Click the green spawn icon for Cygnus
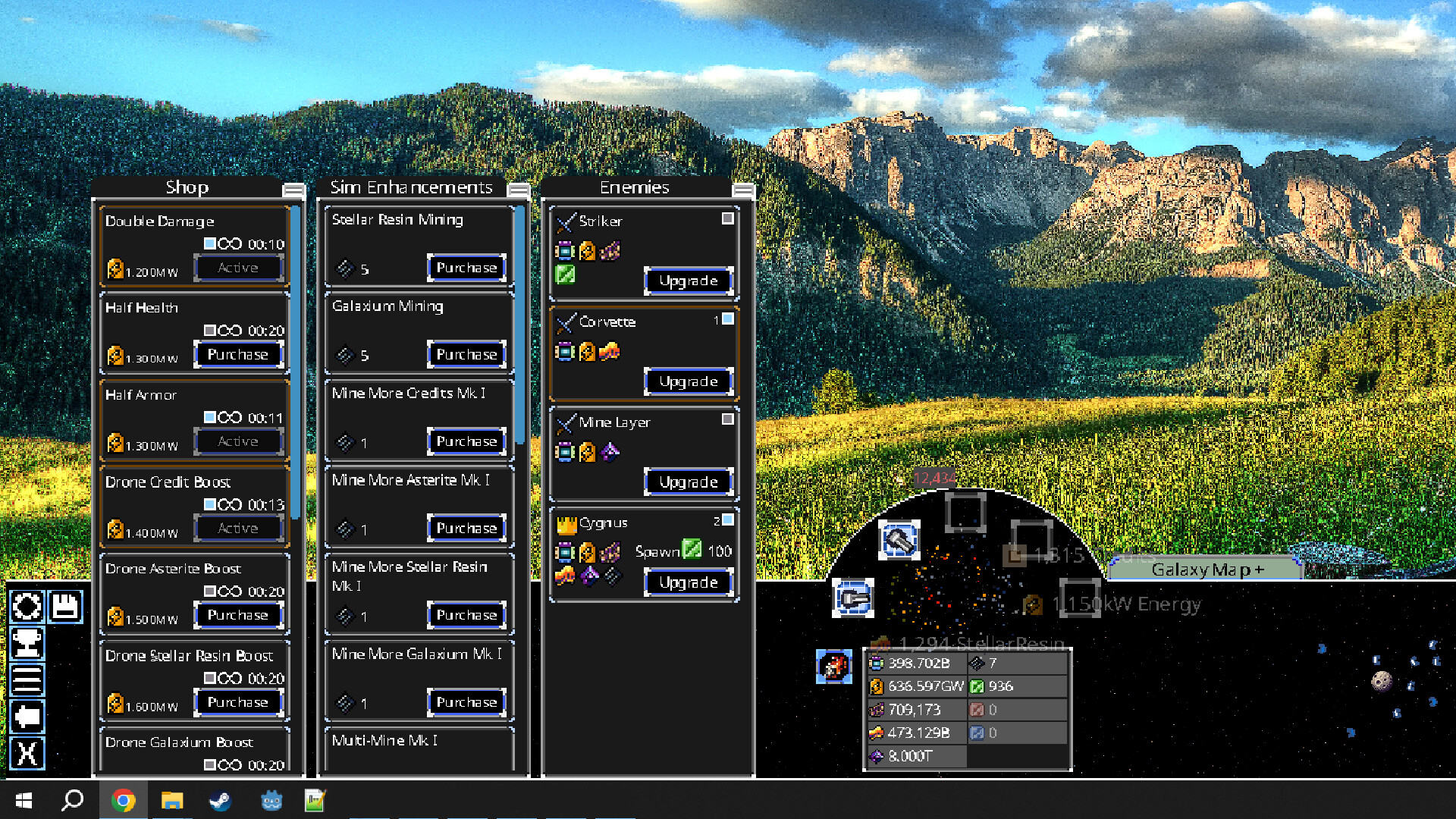 (692, 549)
